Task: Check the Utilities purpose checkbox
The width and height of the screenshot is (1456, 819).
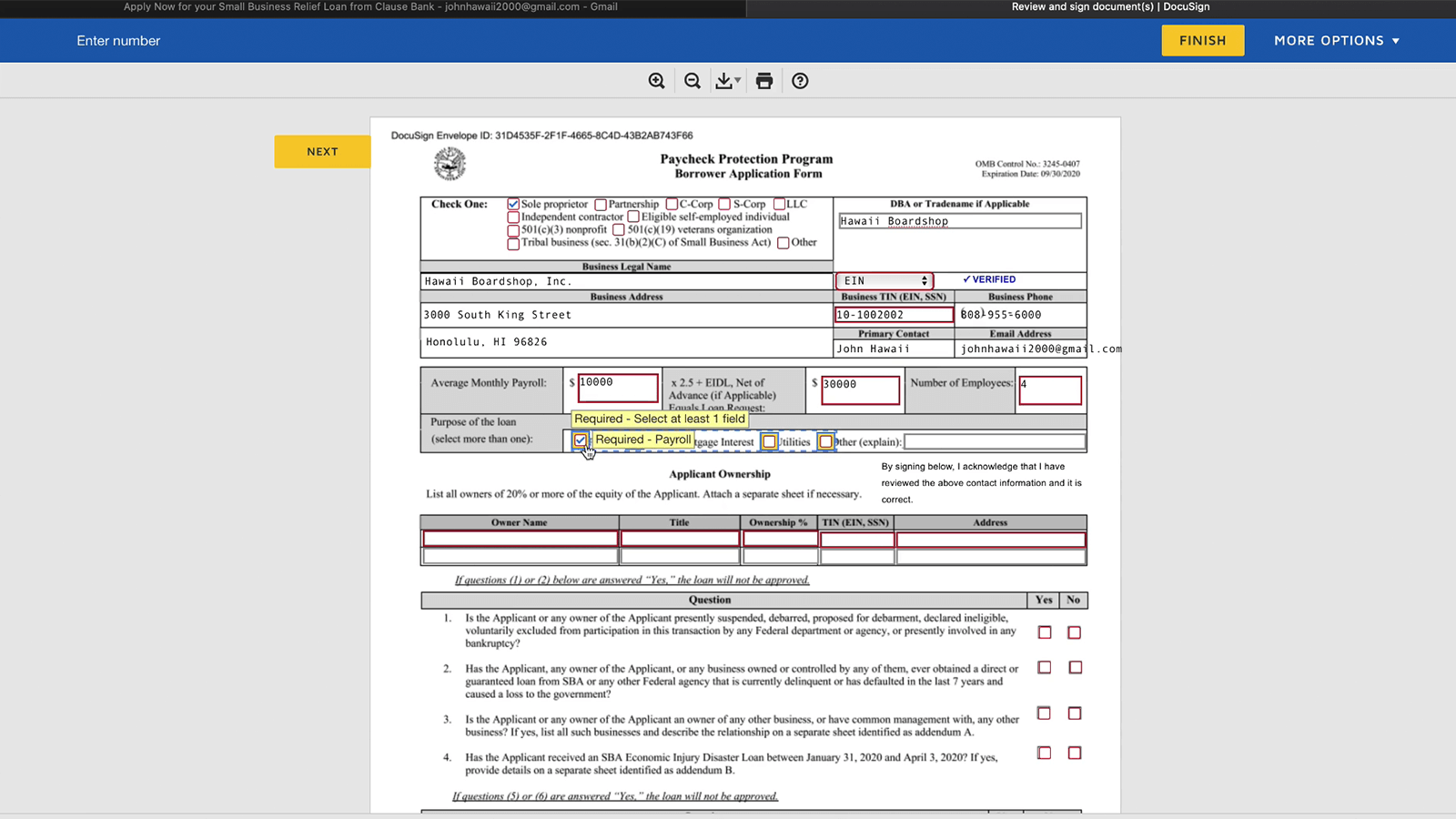Action: [x=770, y=441]
